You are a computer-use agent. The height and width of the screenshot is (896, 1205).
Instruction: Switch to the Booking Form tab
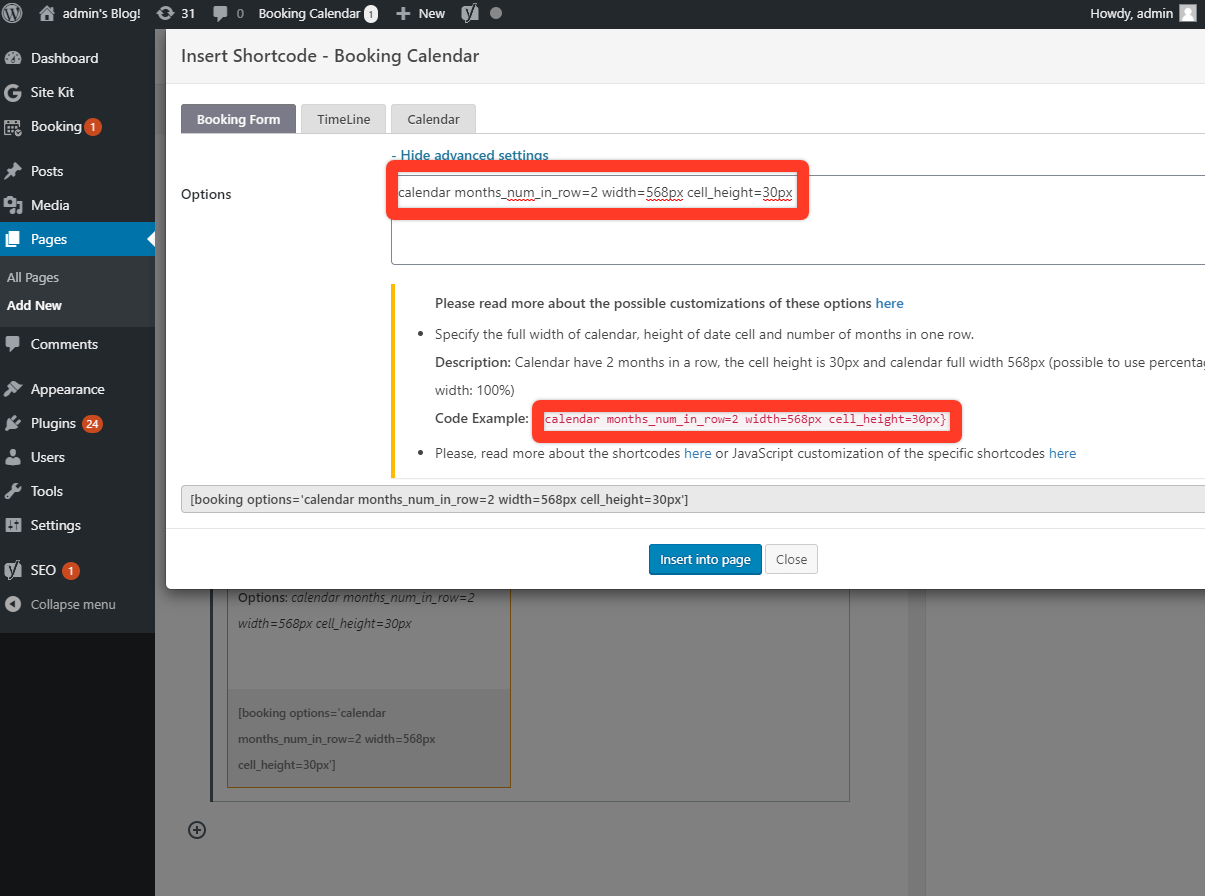pos(238,119)
